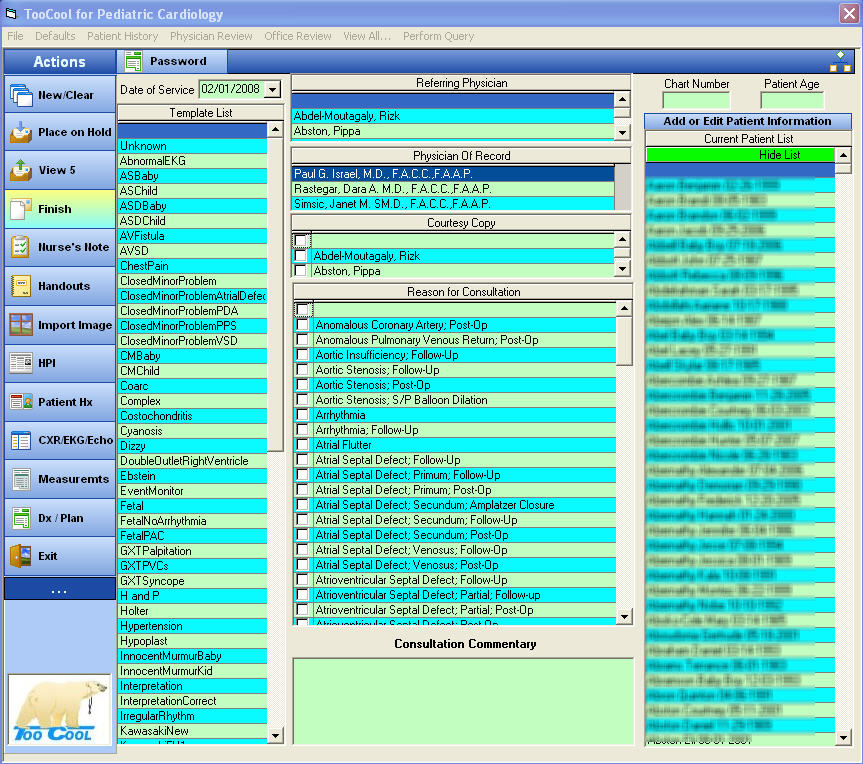Select the ChestPain template
The width and height of the screenshot is (863, 764).
pyautogui.click(x=193, y=266)
